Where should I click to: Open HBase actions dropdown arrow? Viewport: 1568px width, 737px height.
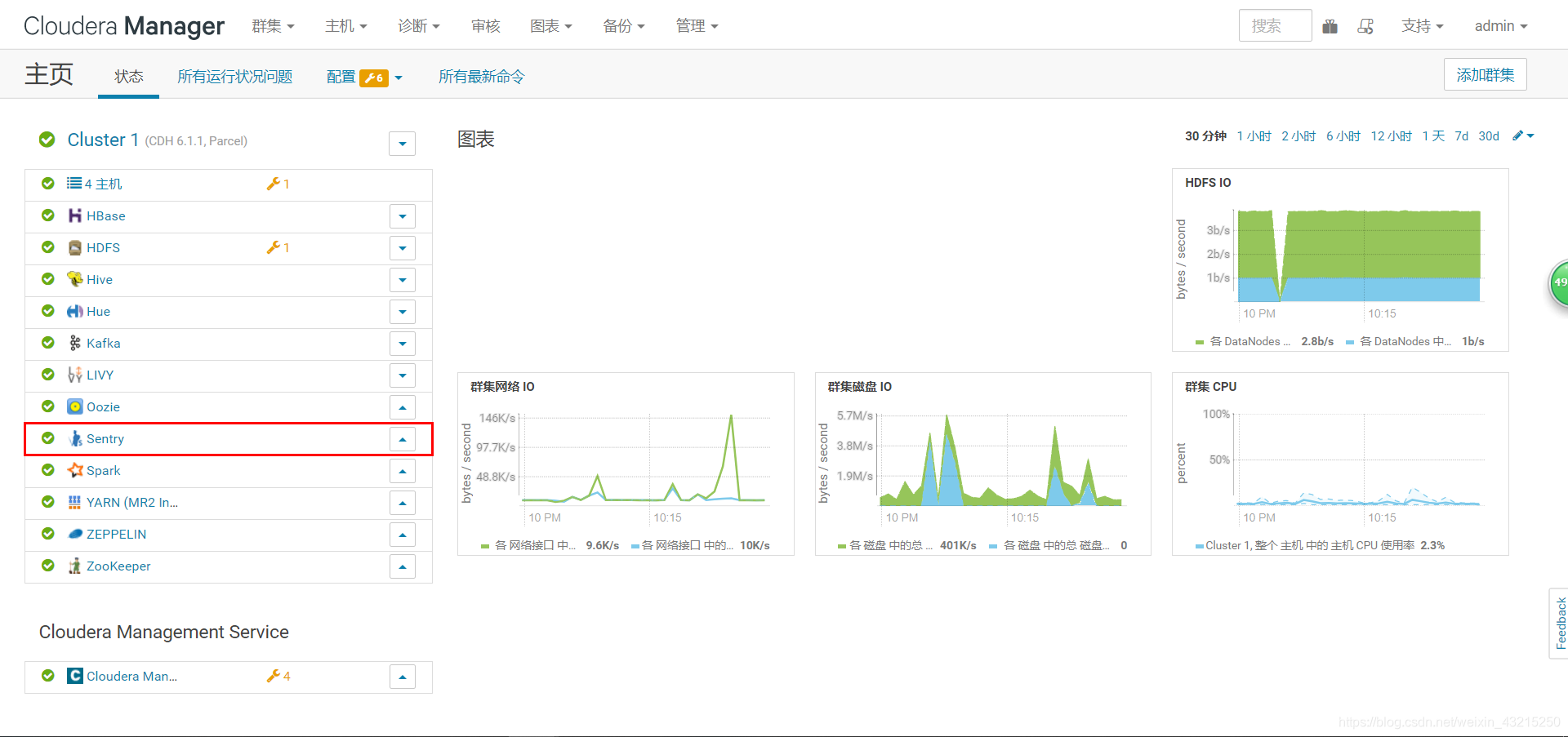coord(402,216)
